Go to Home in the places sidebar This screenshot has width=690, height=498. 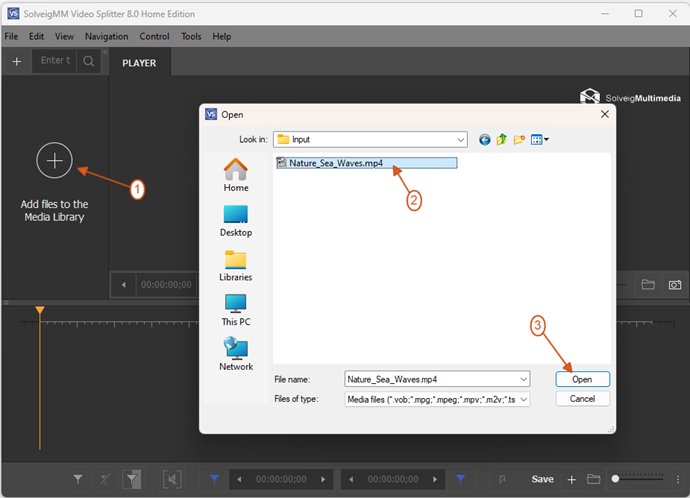tap(236, 175)
